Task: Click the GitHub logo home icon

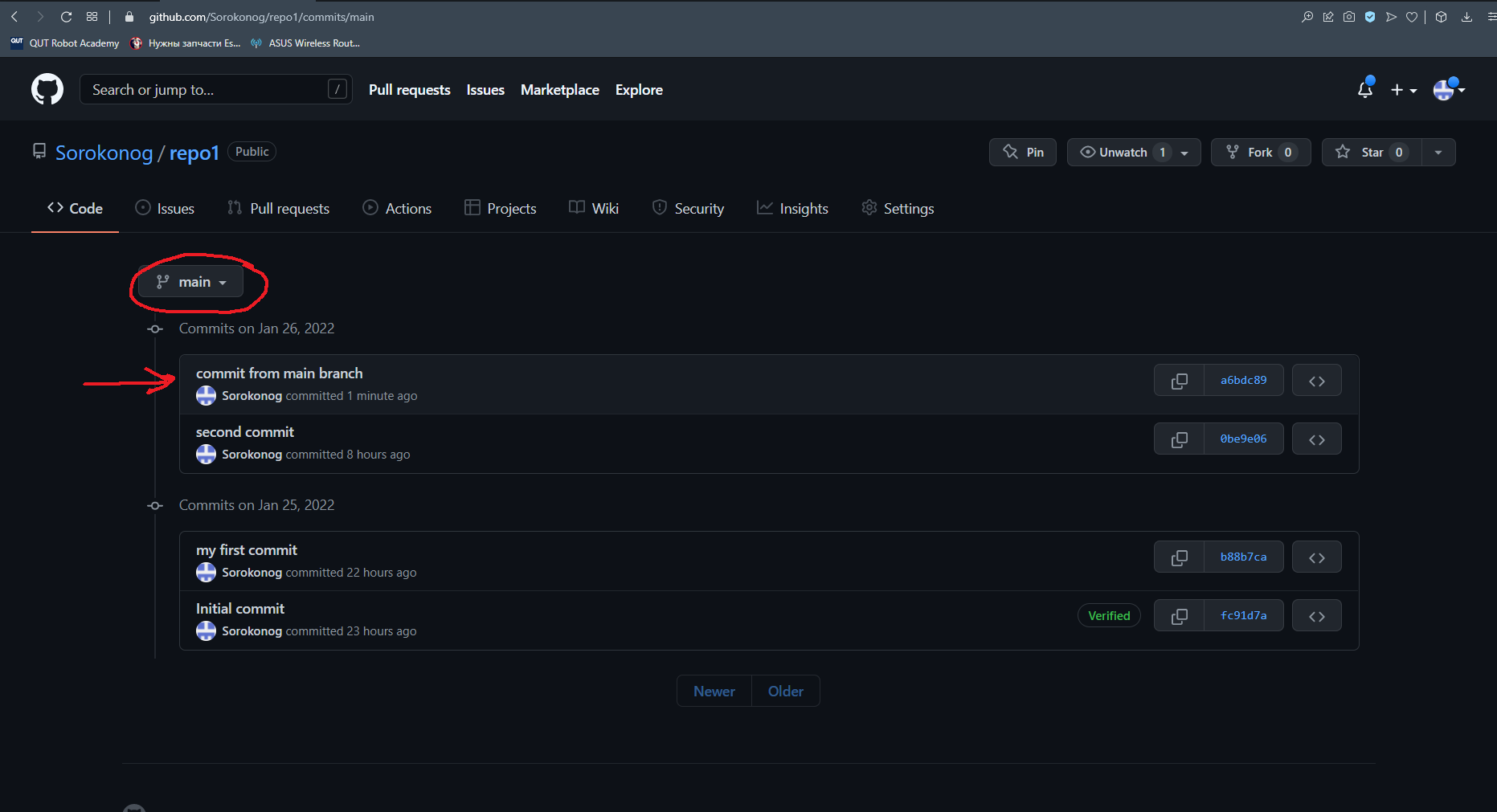Action: (x=47, y=89)
